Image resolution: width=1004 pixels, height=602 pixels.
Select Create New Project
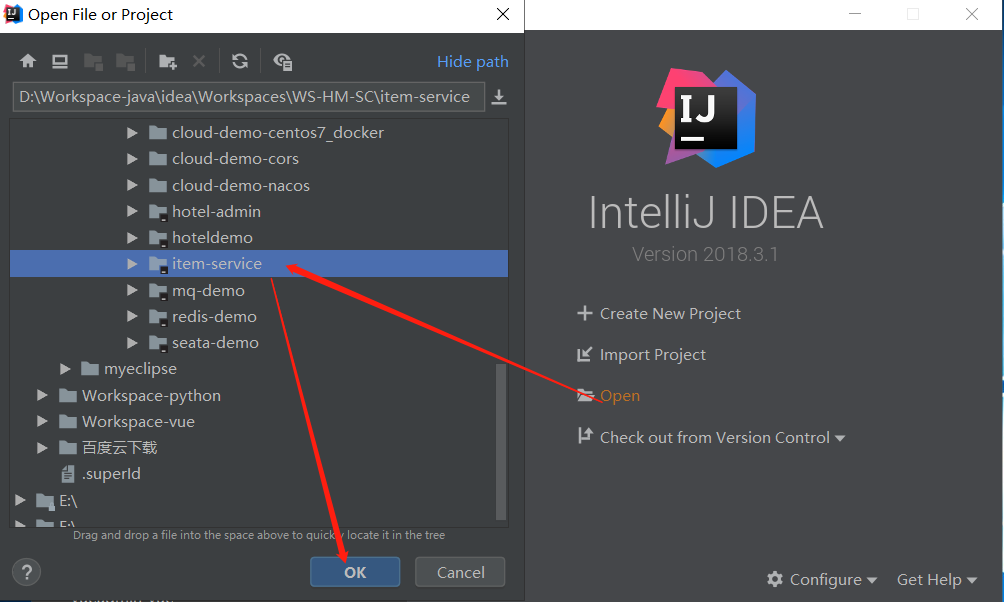pos(670,313)
